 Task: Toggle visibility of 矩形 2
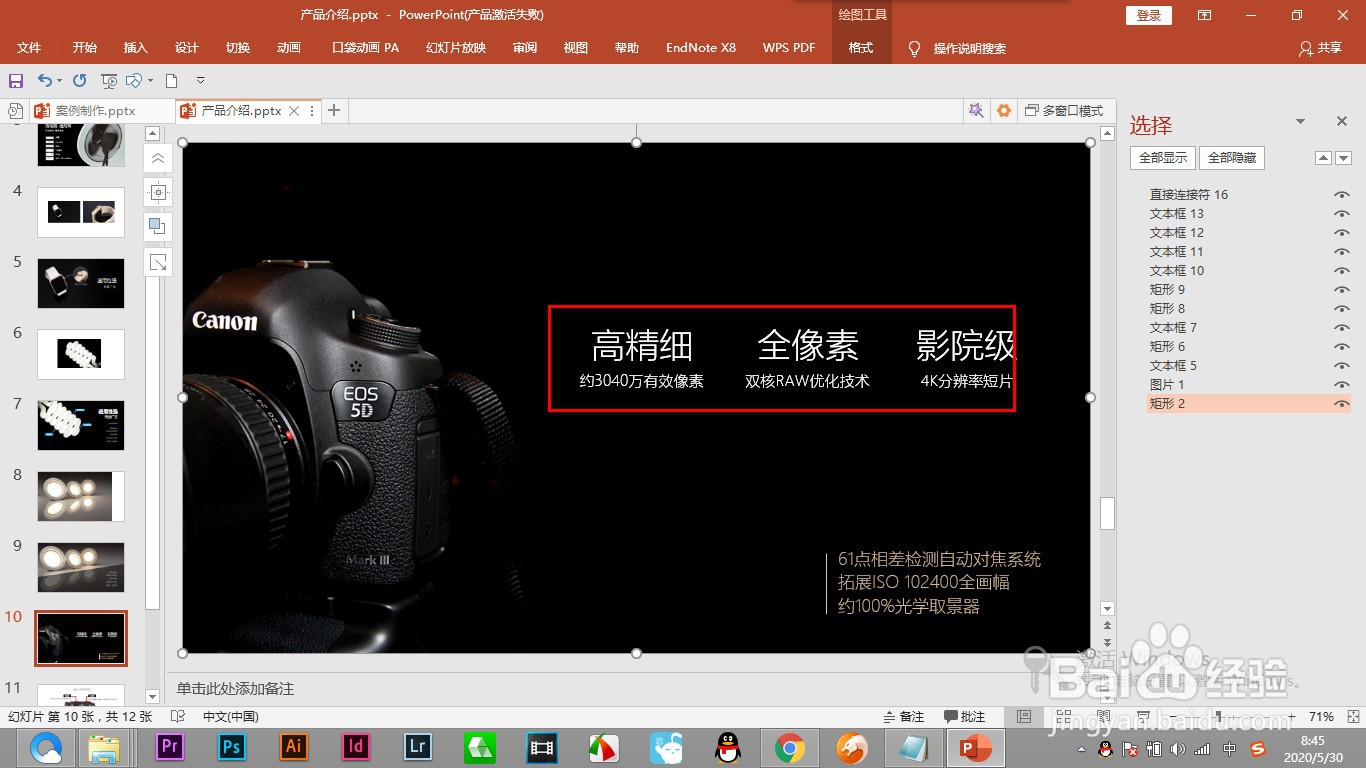(1342, 404)
